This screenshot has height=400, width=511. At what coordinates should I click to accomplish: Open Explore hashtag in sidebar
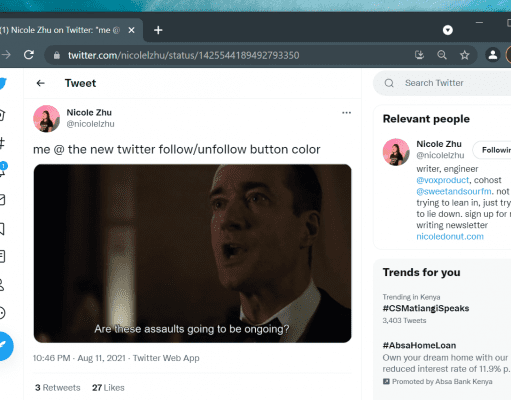pyautogui.click(x=2, y=143)
